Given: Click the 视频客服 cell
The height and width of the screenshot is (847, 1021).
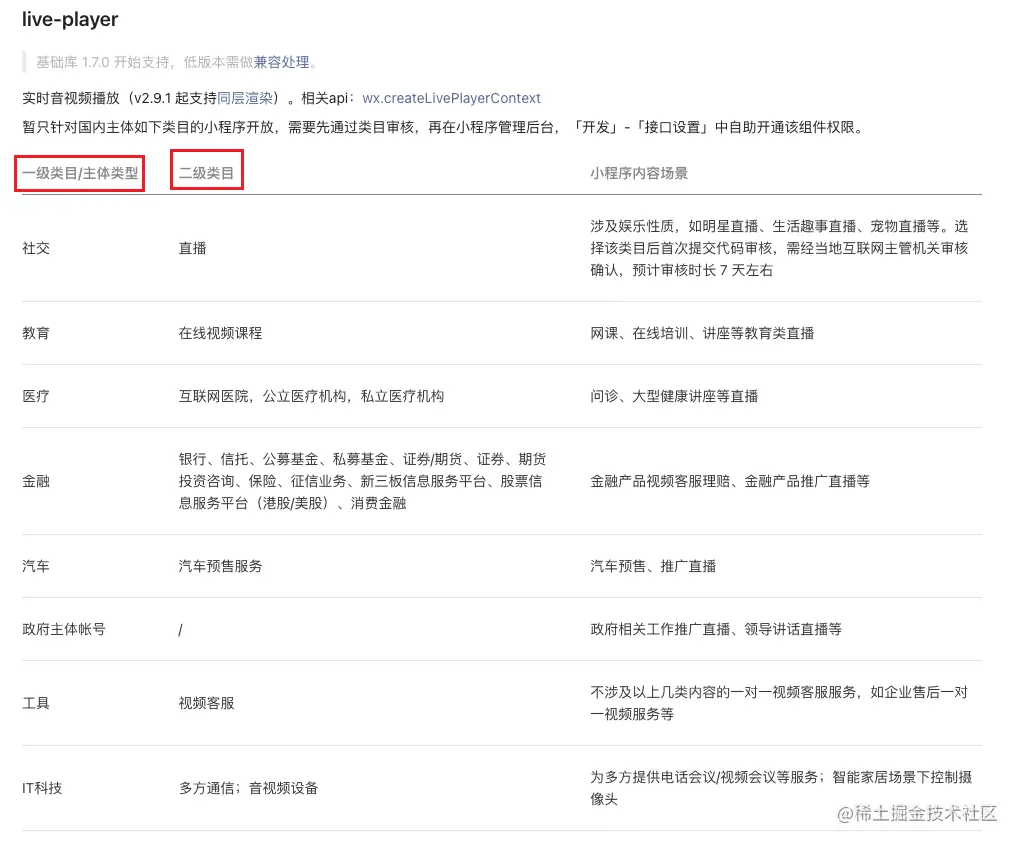Looking at the screenshot, I should [206, 703].
